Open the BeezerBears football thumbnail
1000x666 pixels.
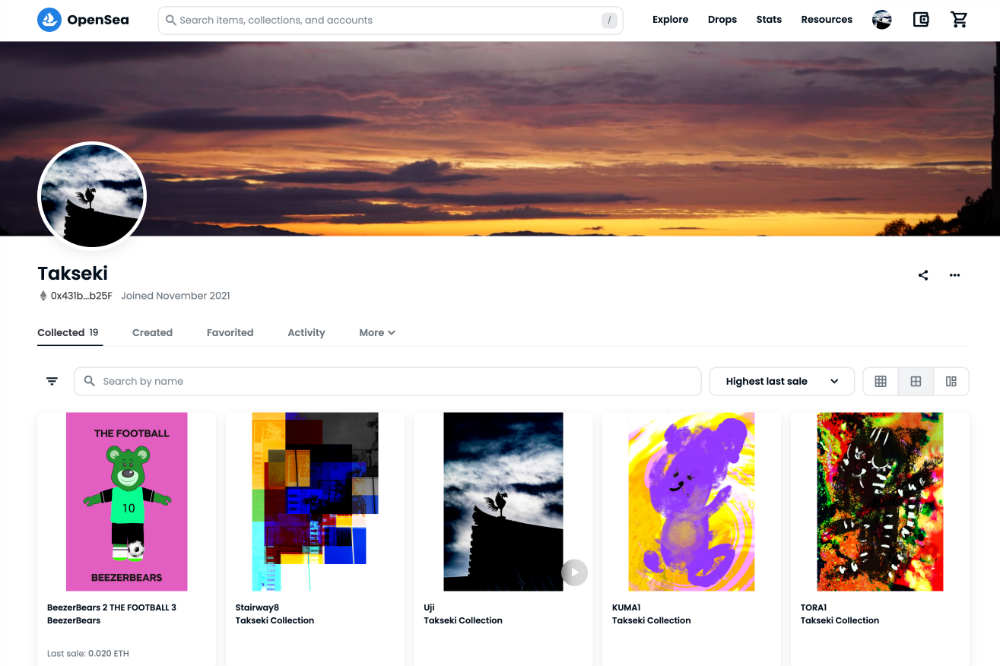tap(127, 501)
